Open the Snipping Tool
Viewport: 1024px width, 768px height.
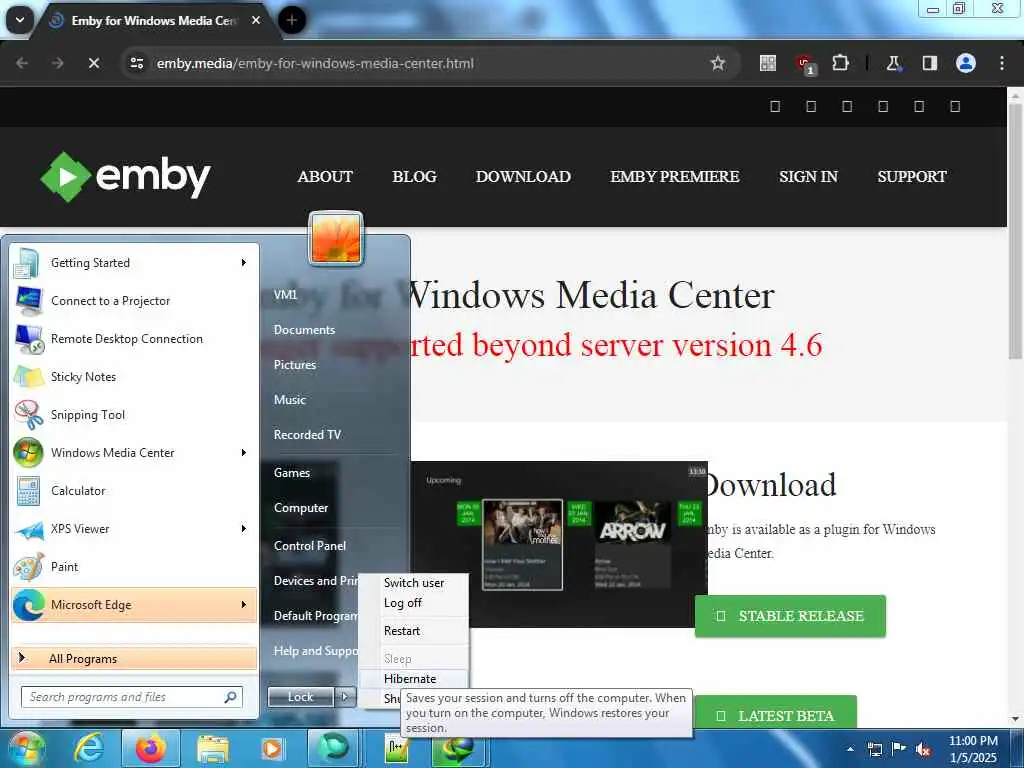coord(134,415)
